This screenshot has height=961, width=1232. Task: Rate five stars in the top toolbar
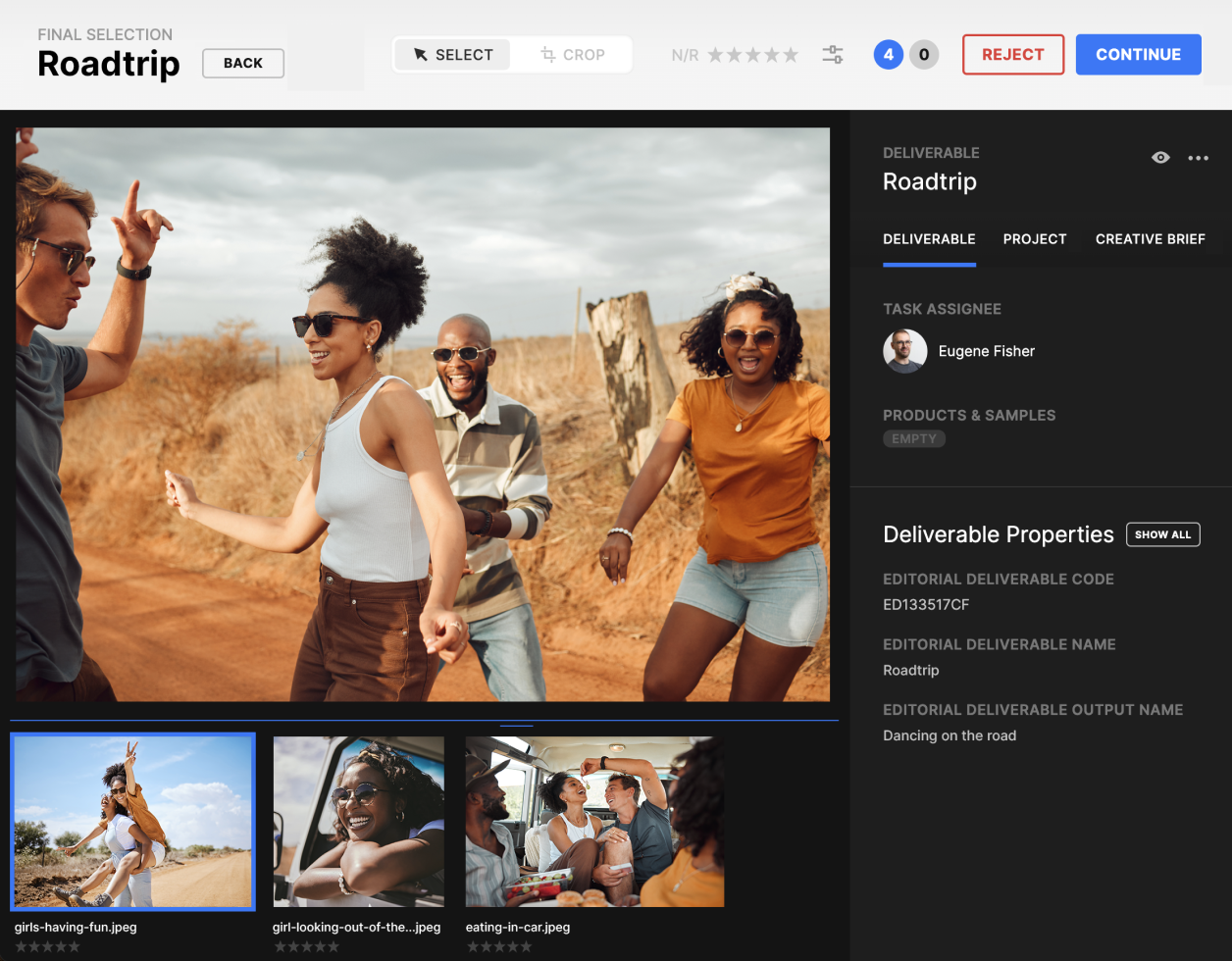[x=791, y=55]
